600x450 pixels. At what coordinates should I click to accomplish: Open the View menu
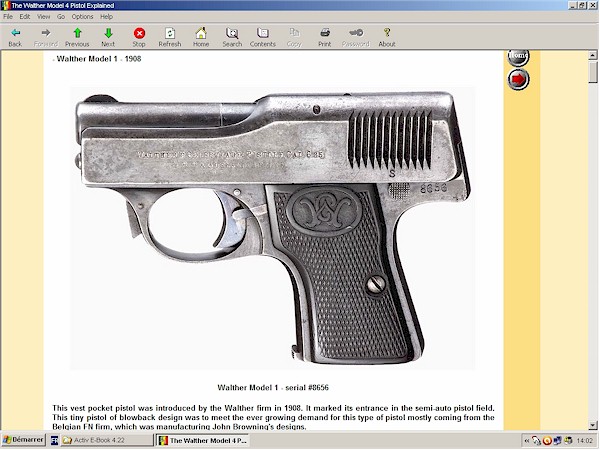click(43, 16)
